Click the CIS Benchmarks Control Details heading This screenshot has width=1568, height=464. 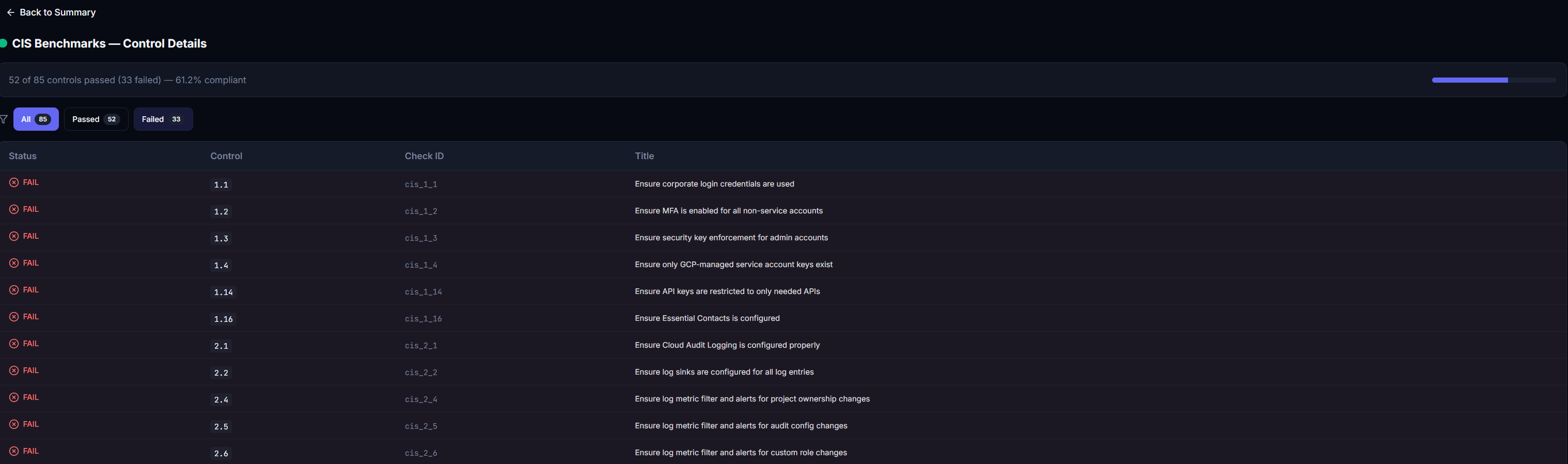109,43
